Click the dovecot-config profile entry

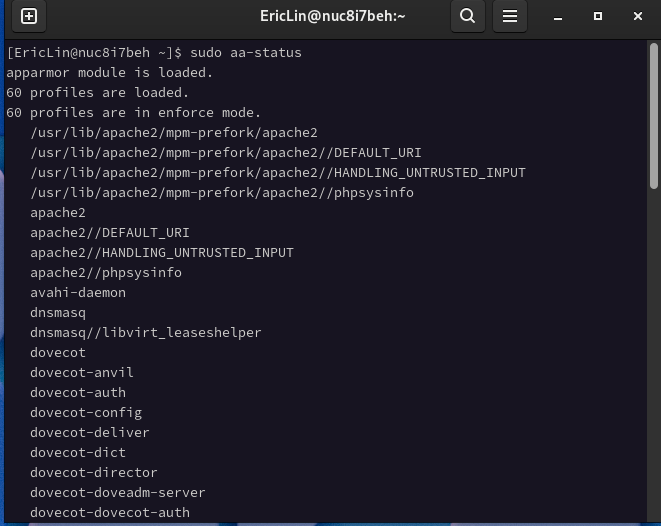[x=86, y=412]
